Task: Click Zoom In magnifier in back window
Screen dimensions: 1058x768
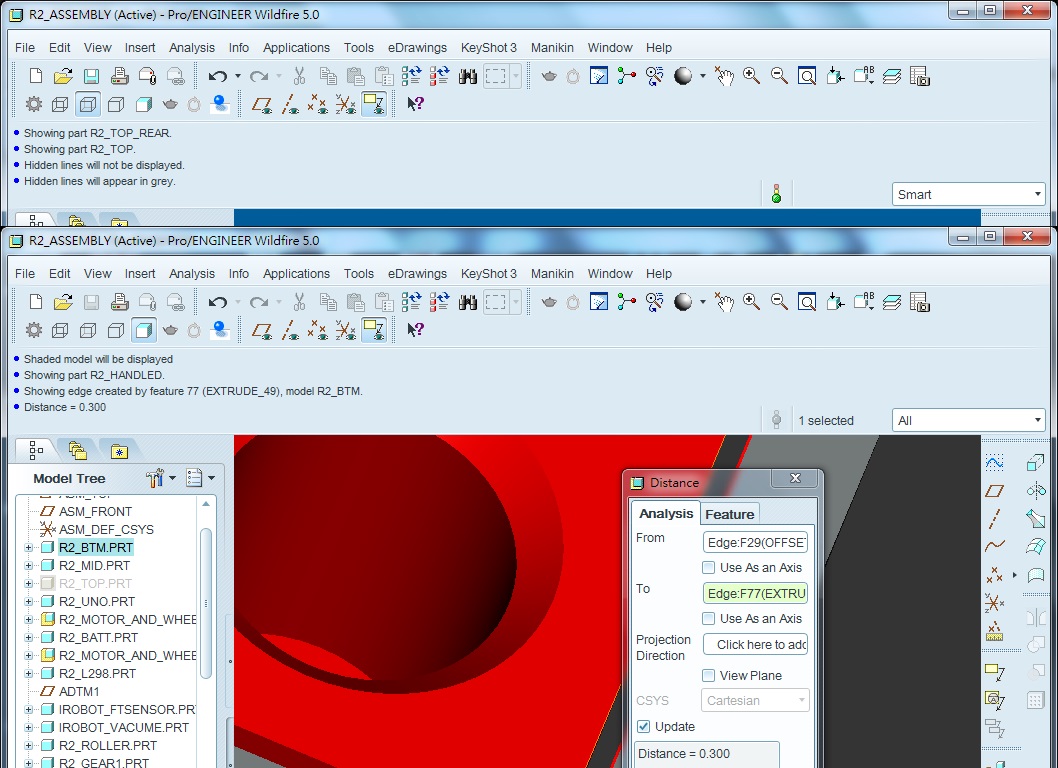Action: point(752,76)
